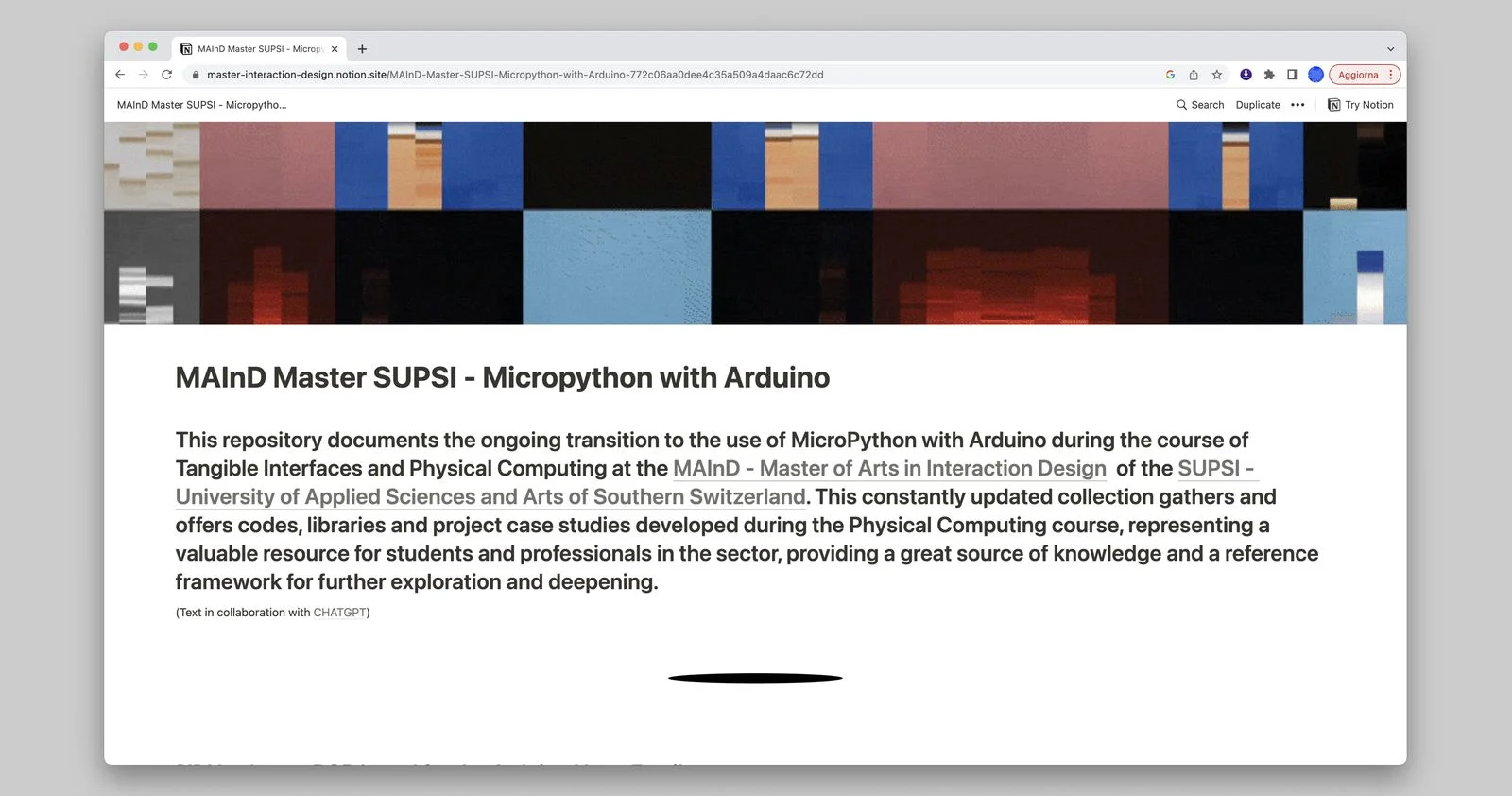
Task: Open the downloader extension icon
Action: (x=1246, y=75)
